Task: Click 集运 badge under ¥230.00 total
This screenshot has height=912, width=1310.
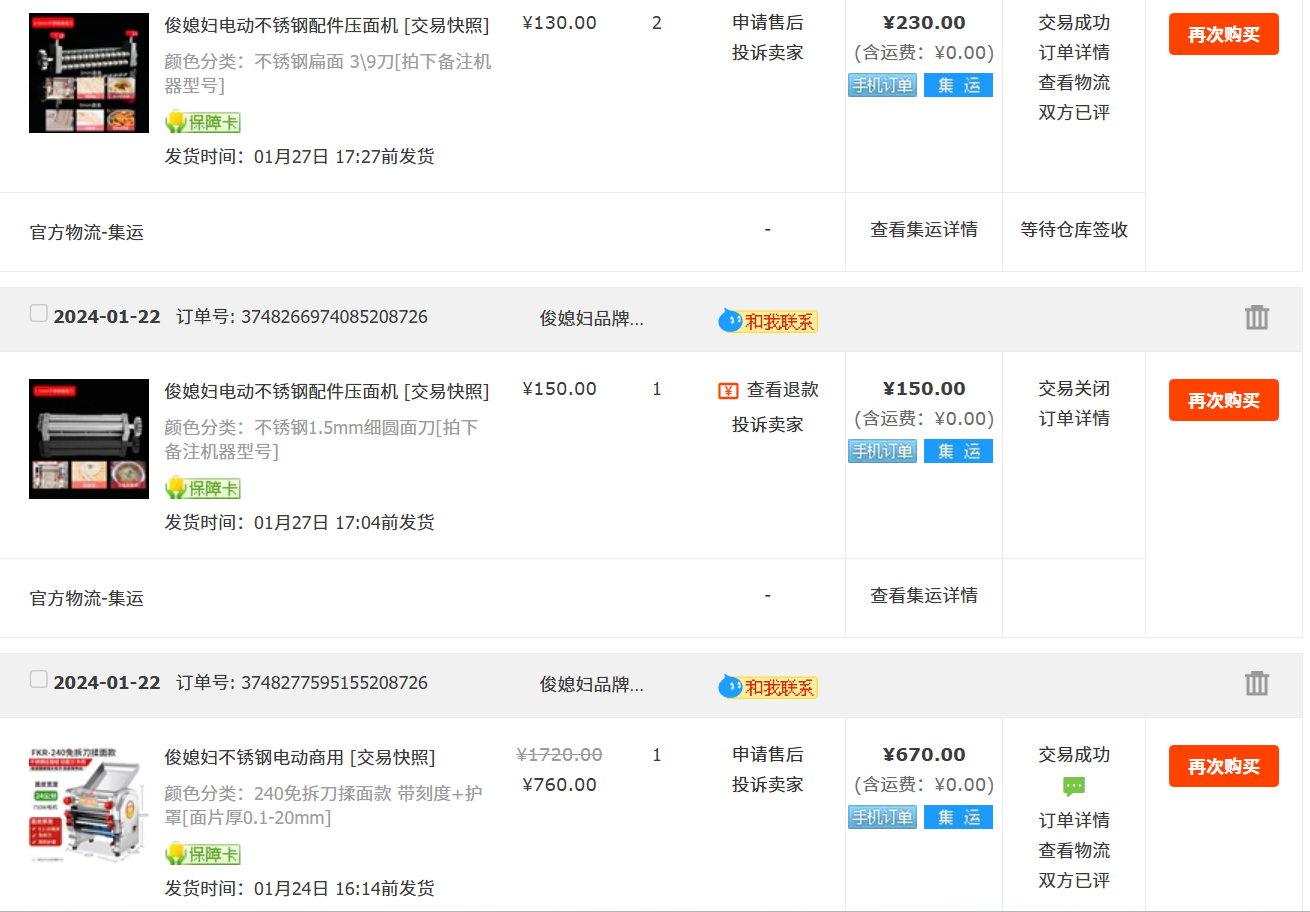Action: (958, 85)
